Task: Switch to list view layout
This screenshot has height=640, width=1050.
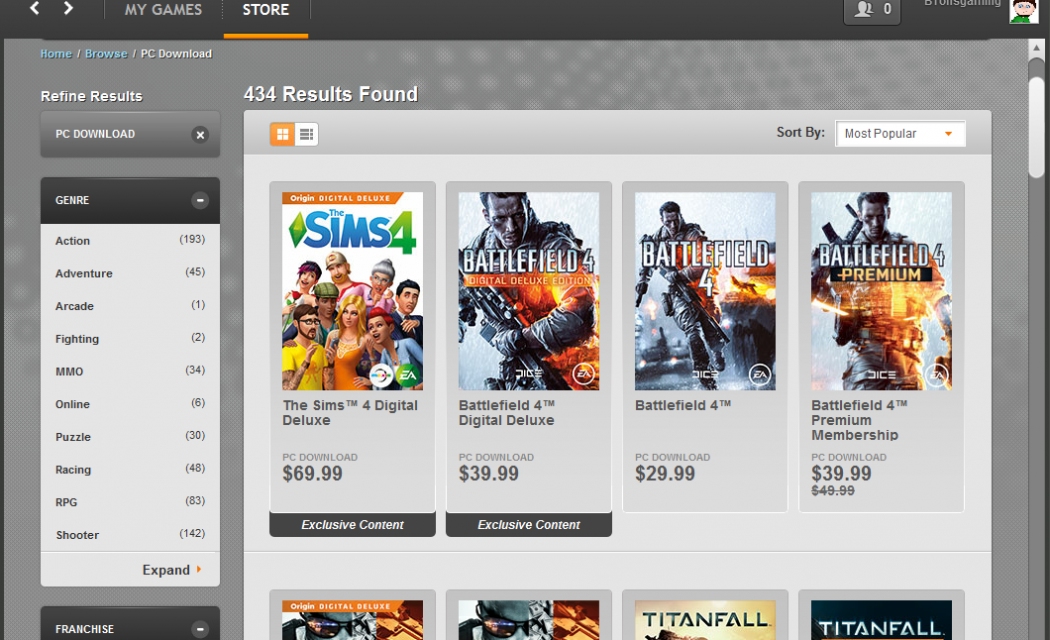Action: point(306,135)
